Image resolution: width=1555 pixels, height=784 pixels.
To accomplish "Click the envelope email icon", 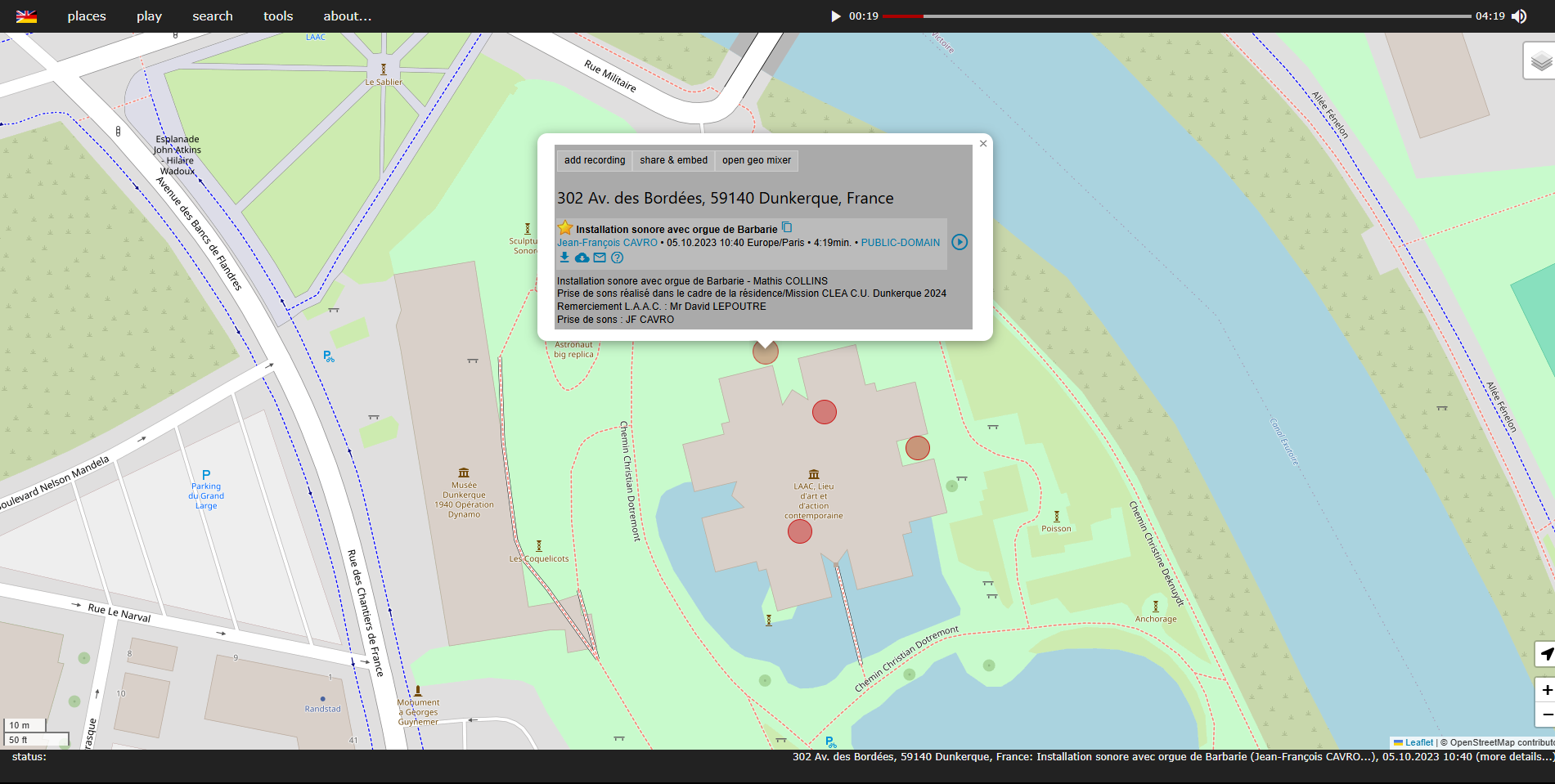I will 600,258.
